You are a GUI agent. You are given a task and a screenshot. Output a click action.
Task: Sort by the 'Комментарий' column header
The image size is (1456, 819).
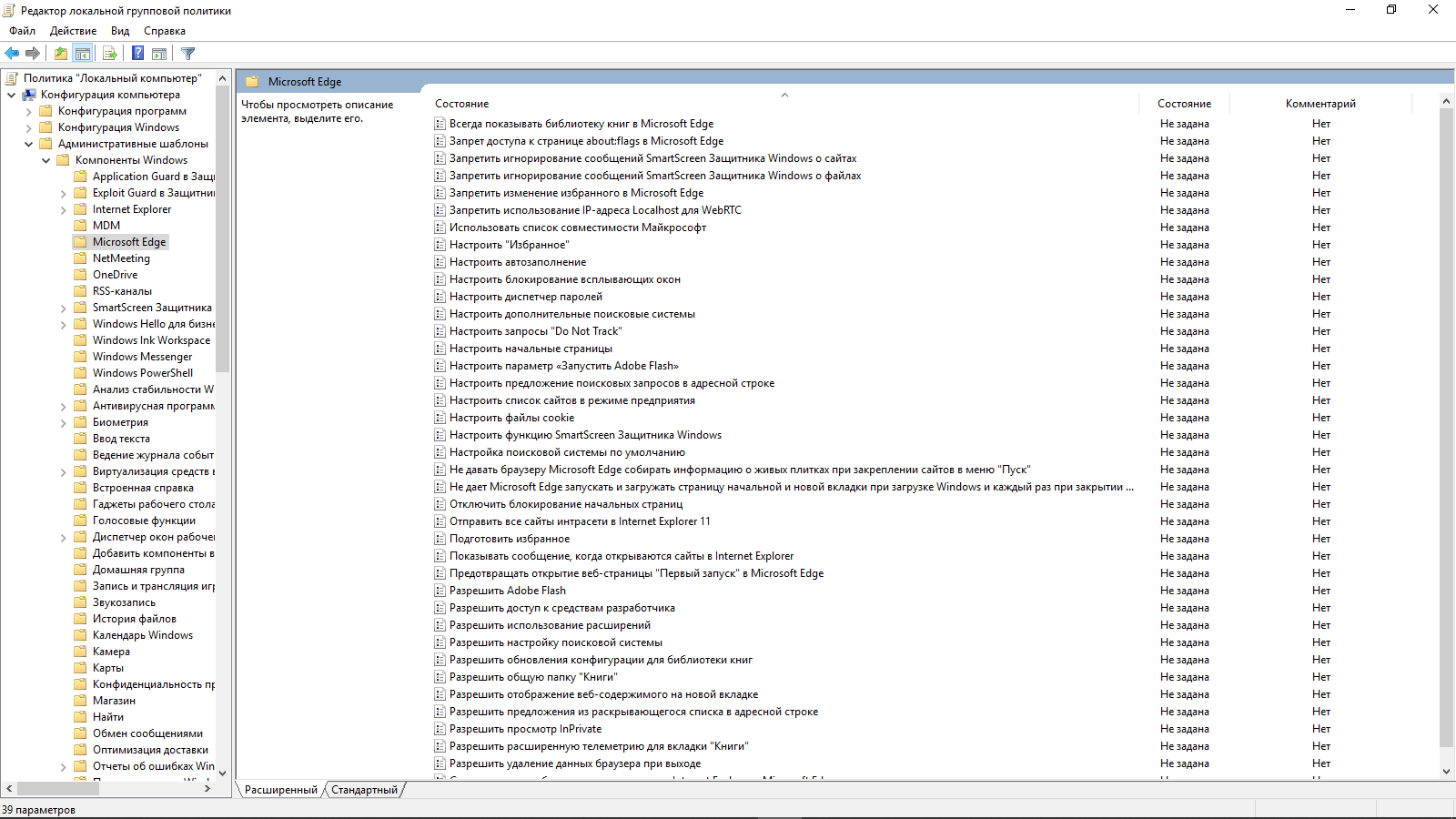pyautogui.click(x=1320, y=104)
